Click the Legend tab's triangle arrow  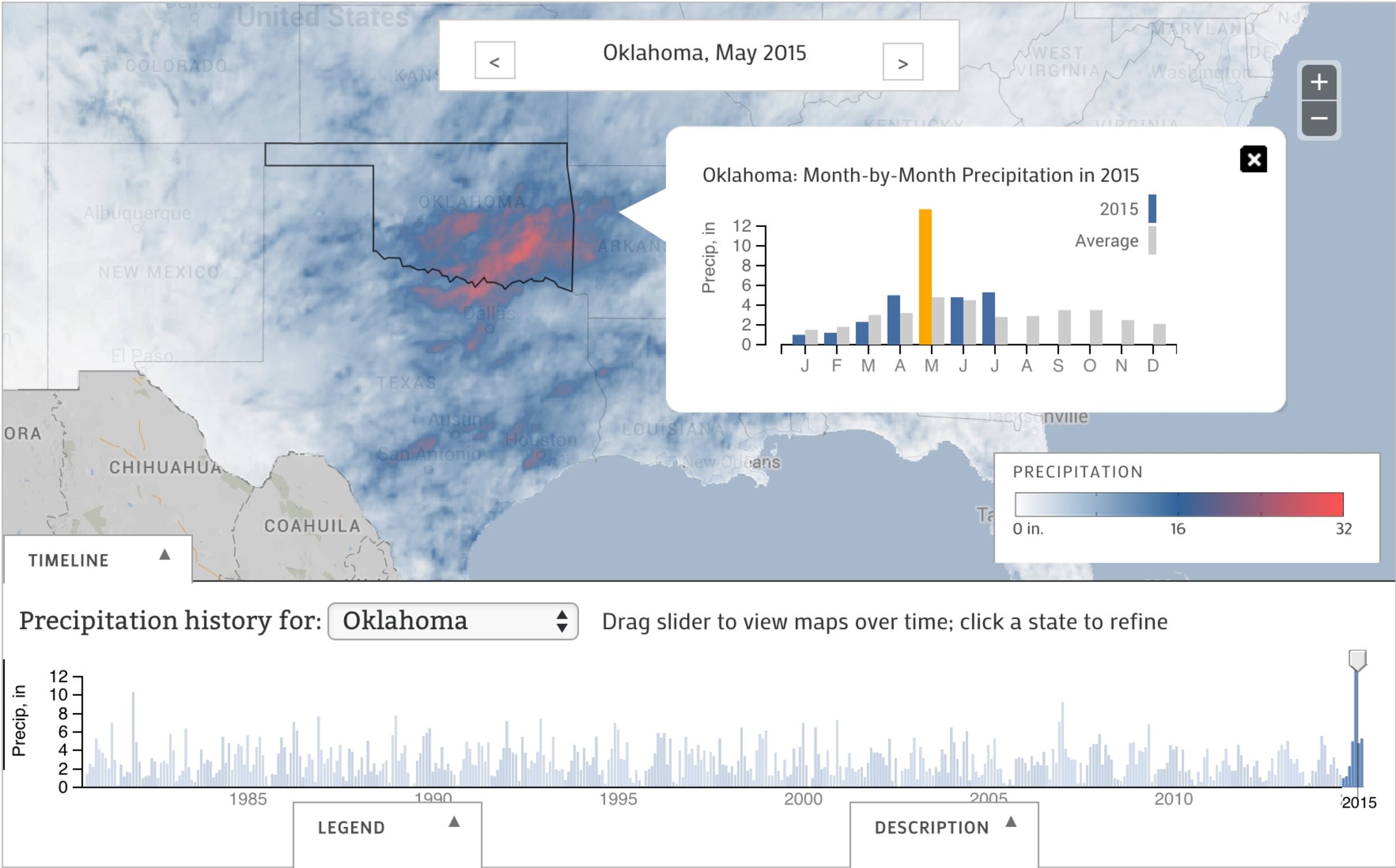click(454, 822)
